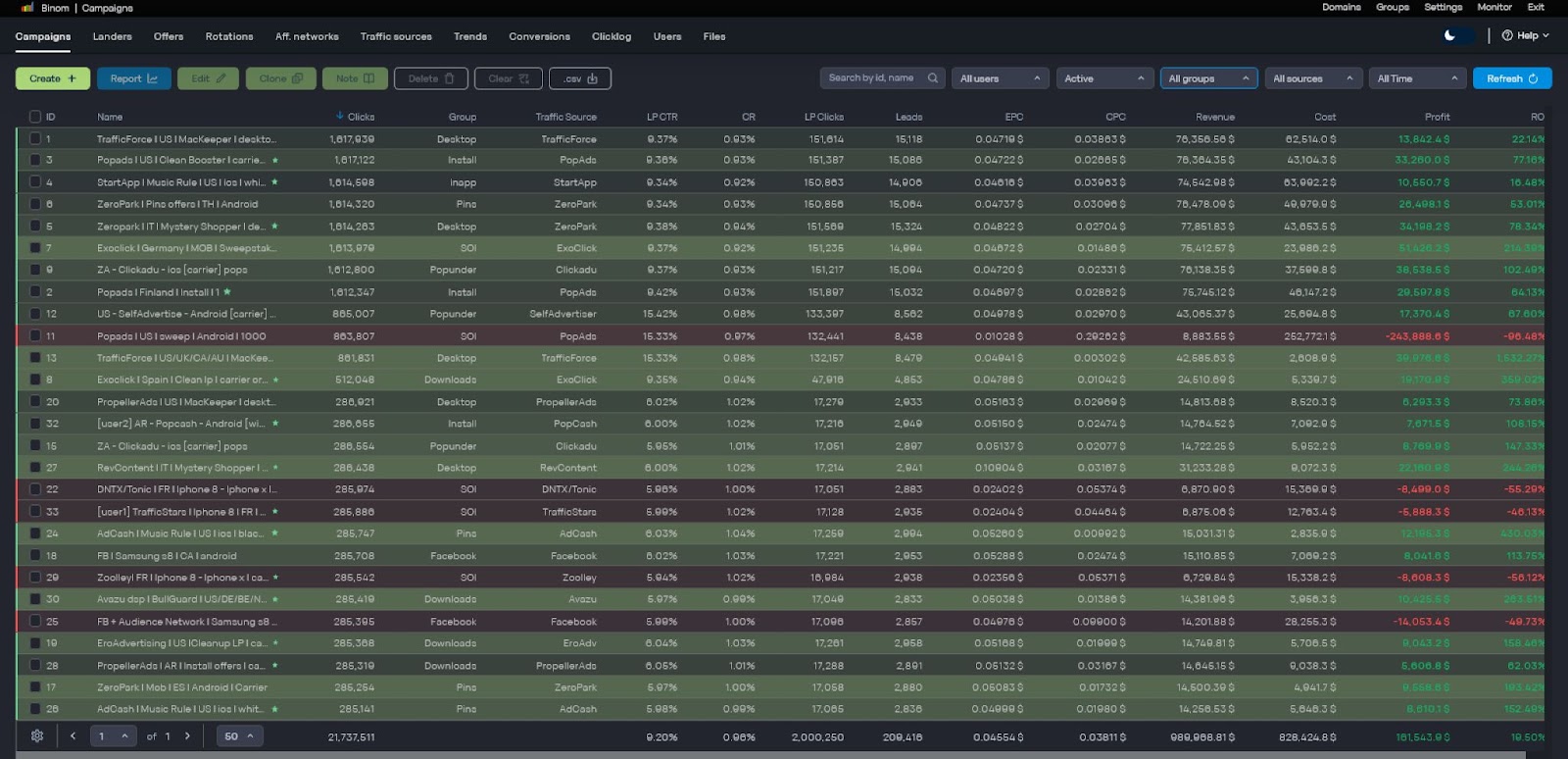Open the table settings gear icon
The width and height of the screenshot is (1568, 759).
(37, 736)
